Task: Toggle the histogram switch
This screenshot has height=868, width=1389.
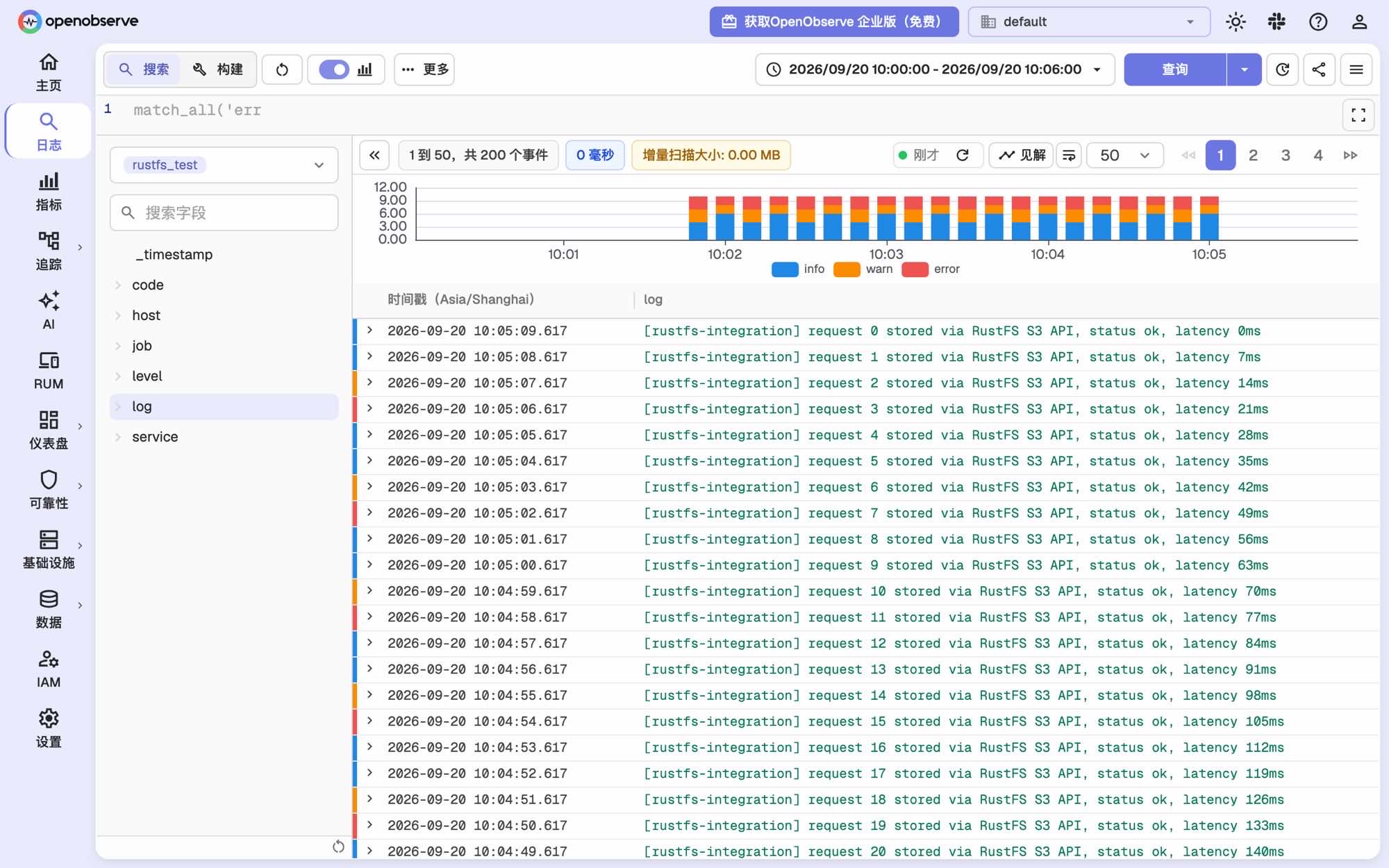Action: click(334, 69)
